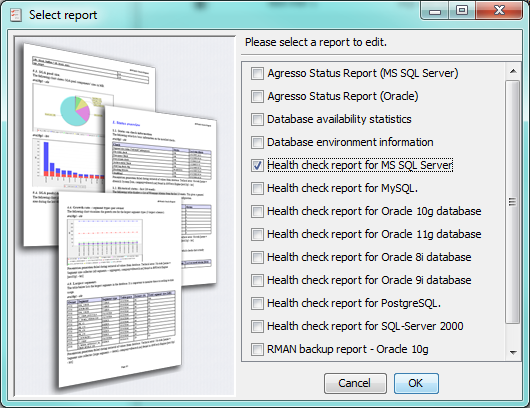The width and height of the screenshot is (530, 408).
Task: Check the Agresso Status Report (MS SQL Server) box
Action: click(257, 73)
